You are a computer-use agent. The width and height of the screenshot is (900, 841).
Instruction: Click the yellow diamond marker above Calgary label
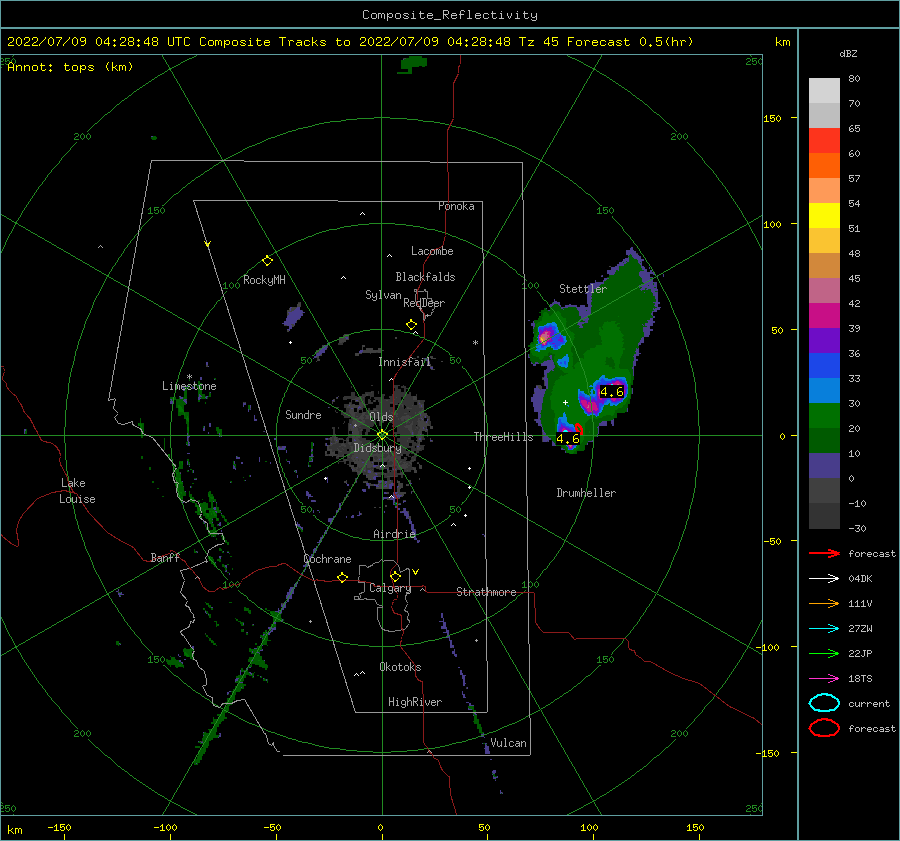tap(395, 576)
